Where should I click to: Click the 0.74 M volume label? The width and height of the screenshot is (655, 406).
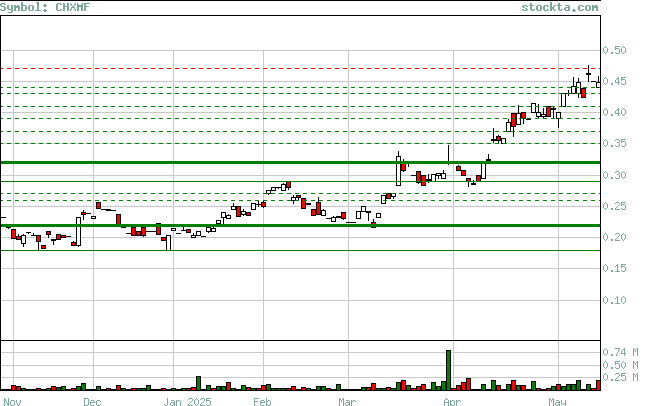pyautogui.click(x=620, y=352)
